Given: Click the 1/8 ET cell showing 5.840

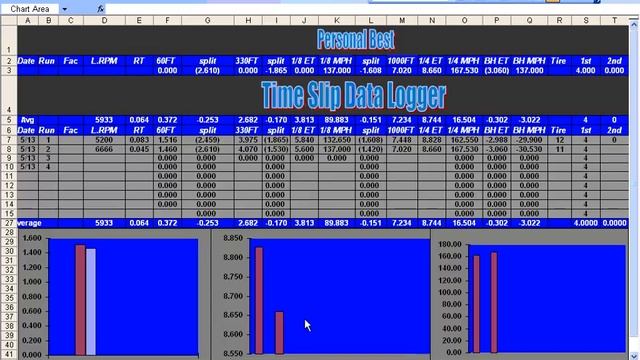Looking at the screenshot, I should [x=304, y=140].
